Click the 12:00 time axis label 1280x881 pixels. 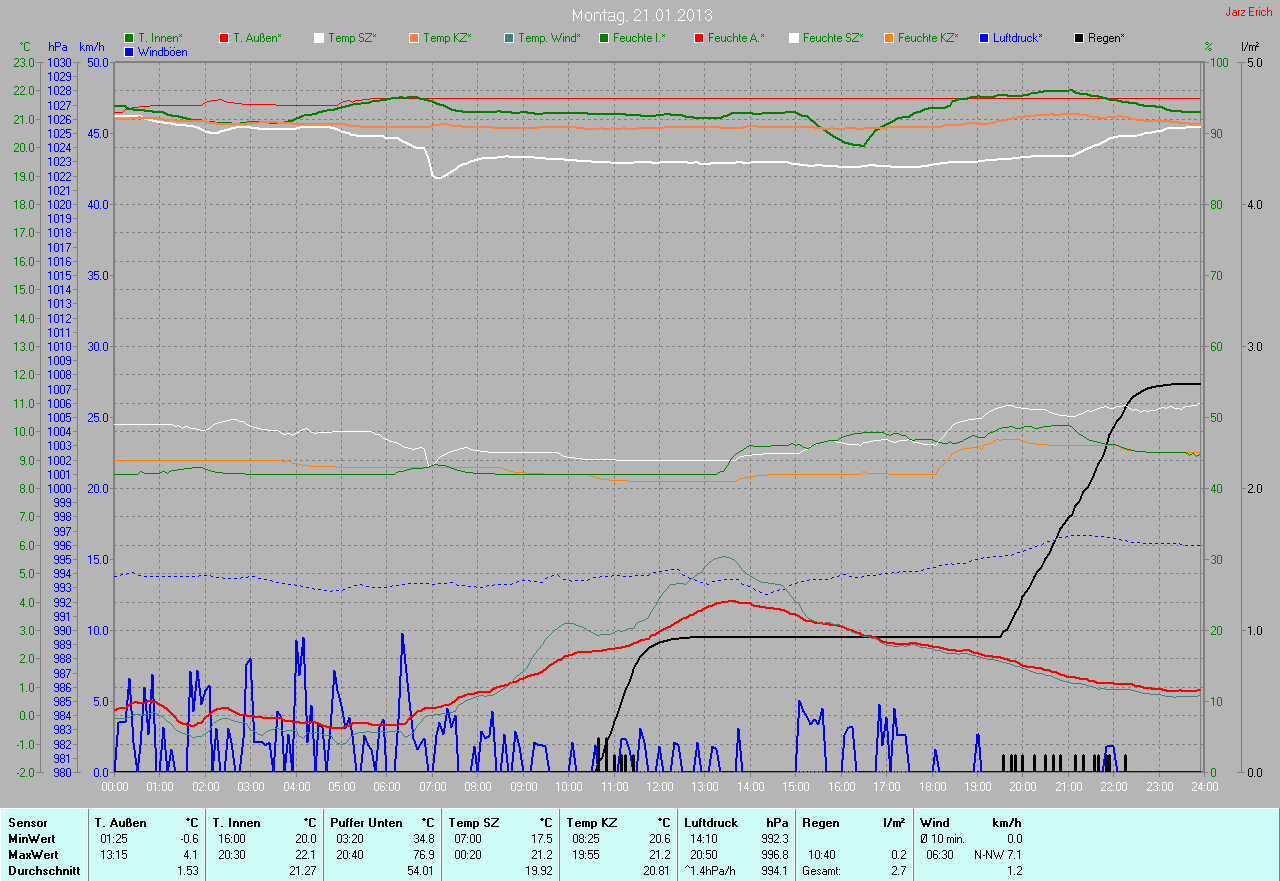pos(659,787)
